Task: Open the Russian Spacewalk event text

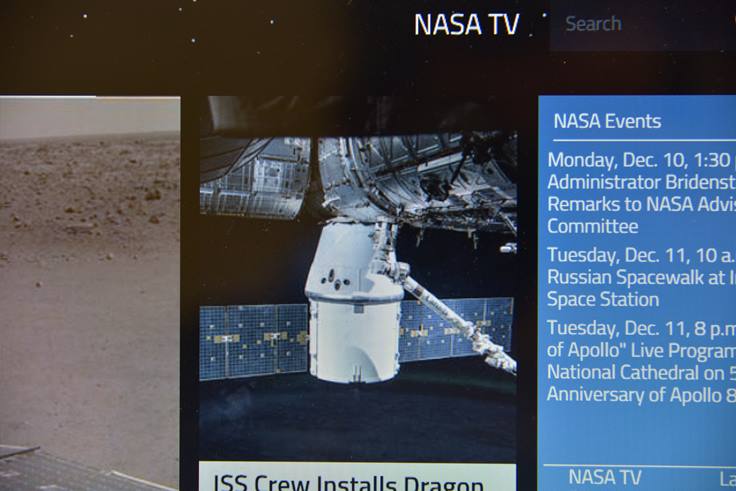Action: click(x=640, y=277)
